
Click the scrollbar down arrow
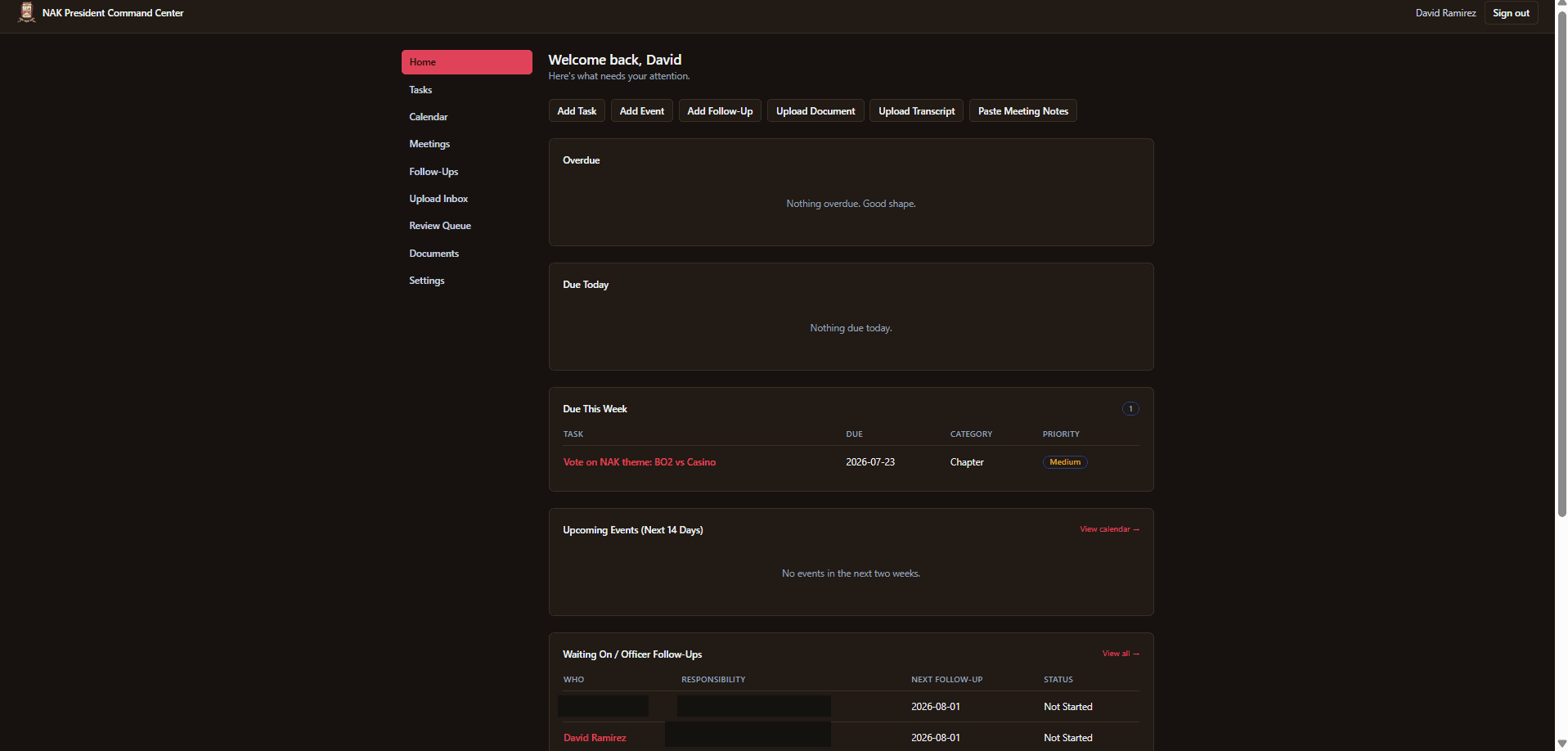(x=1561, y=744)
